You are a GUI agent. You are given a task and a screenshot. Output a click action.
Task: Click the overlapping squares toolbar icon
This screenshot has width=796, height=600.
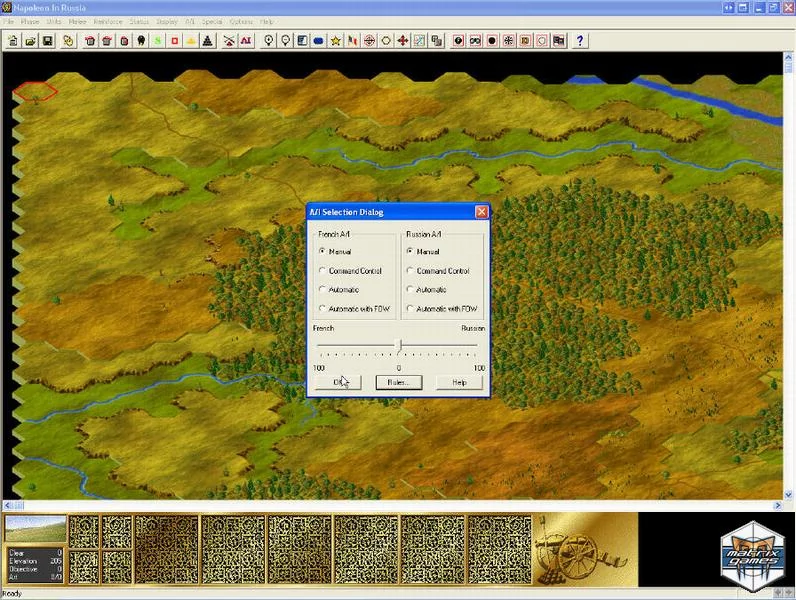[436, 41]
